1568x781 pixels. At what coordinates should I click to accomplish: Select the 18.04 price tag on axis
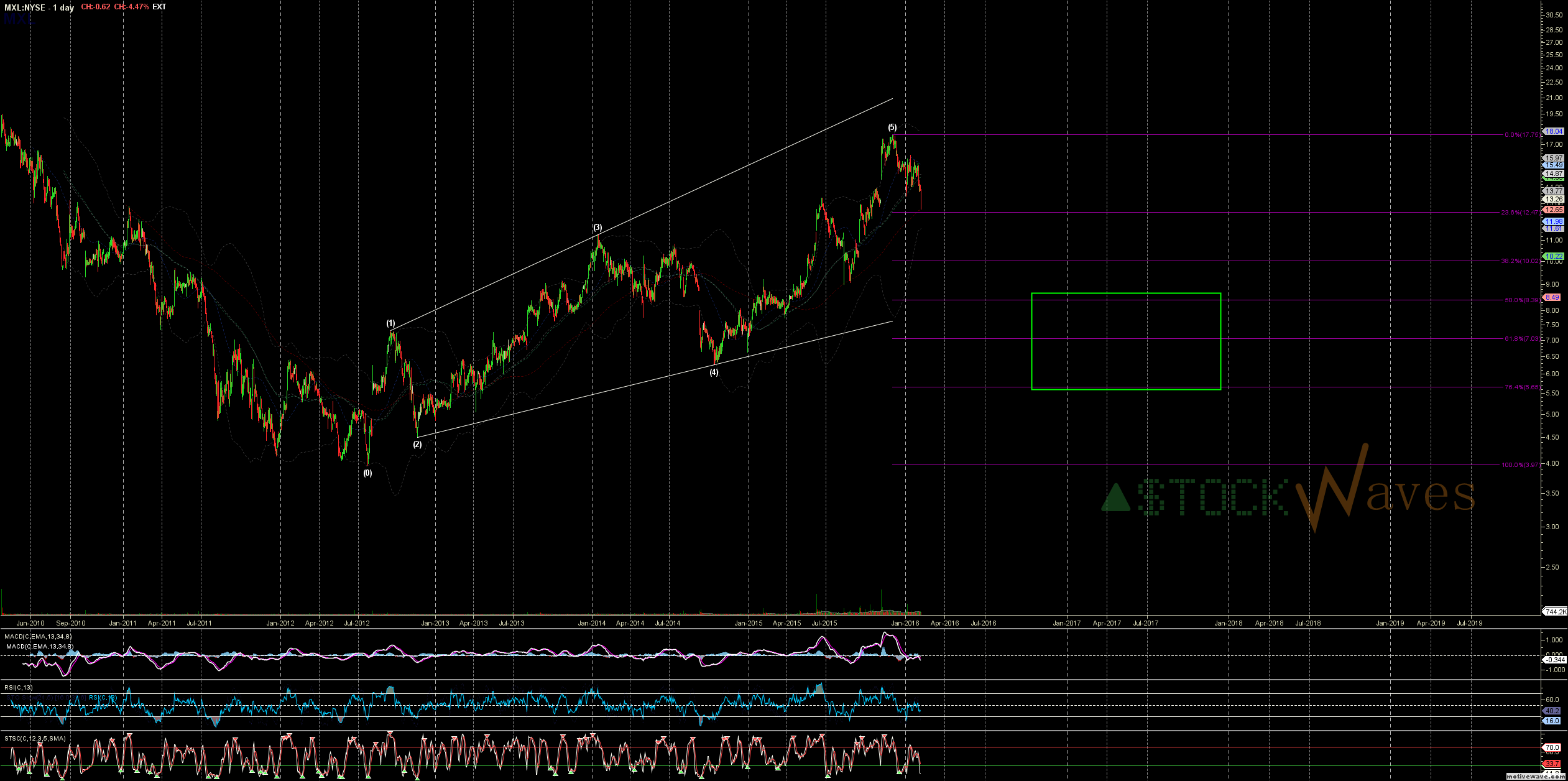click(1554, 131)
